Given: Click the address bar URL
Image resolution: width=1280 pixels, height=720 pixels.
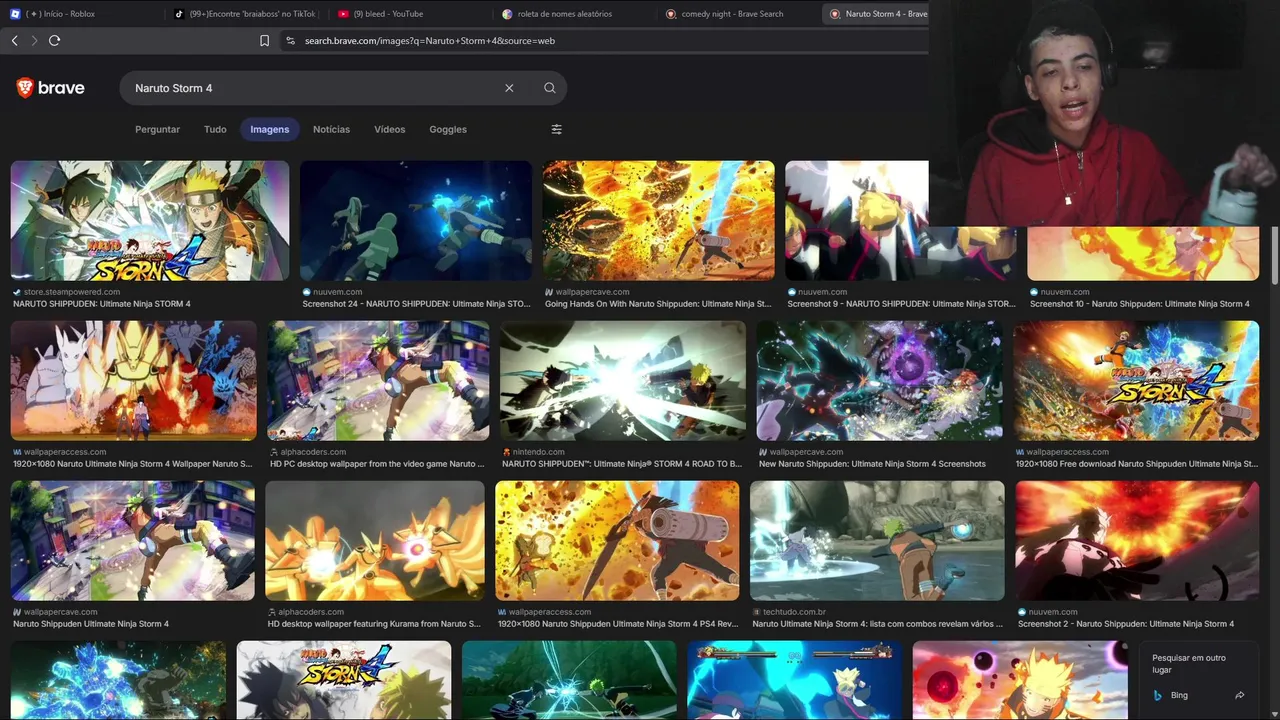Looking at the screenshot, I should click(430, 41).
